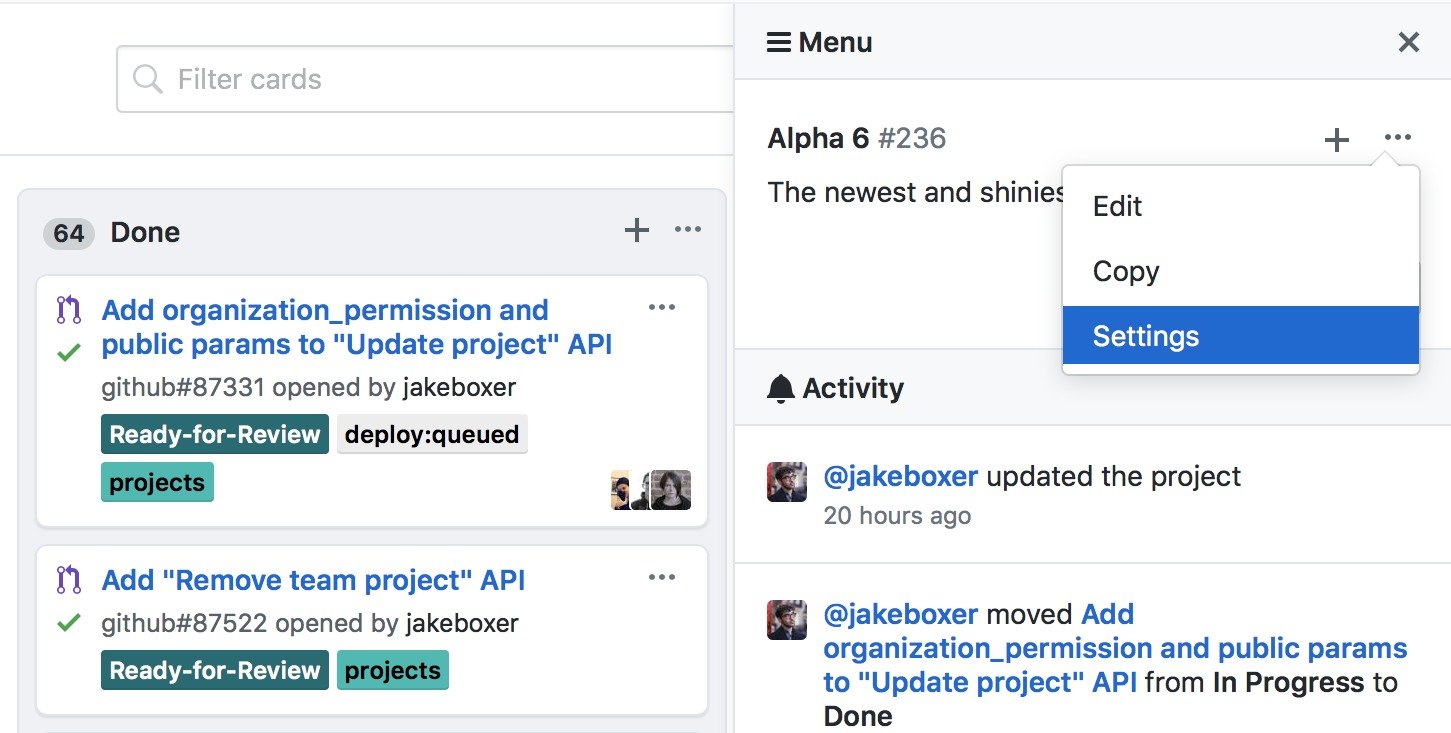
Task: Click jakeboxer avatar beside "updated the project"
Action: click(x=786, y=482)
